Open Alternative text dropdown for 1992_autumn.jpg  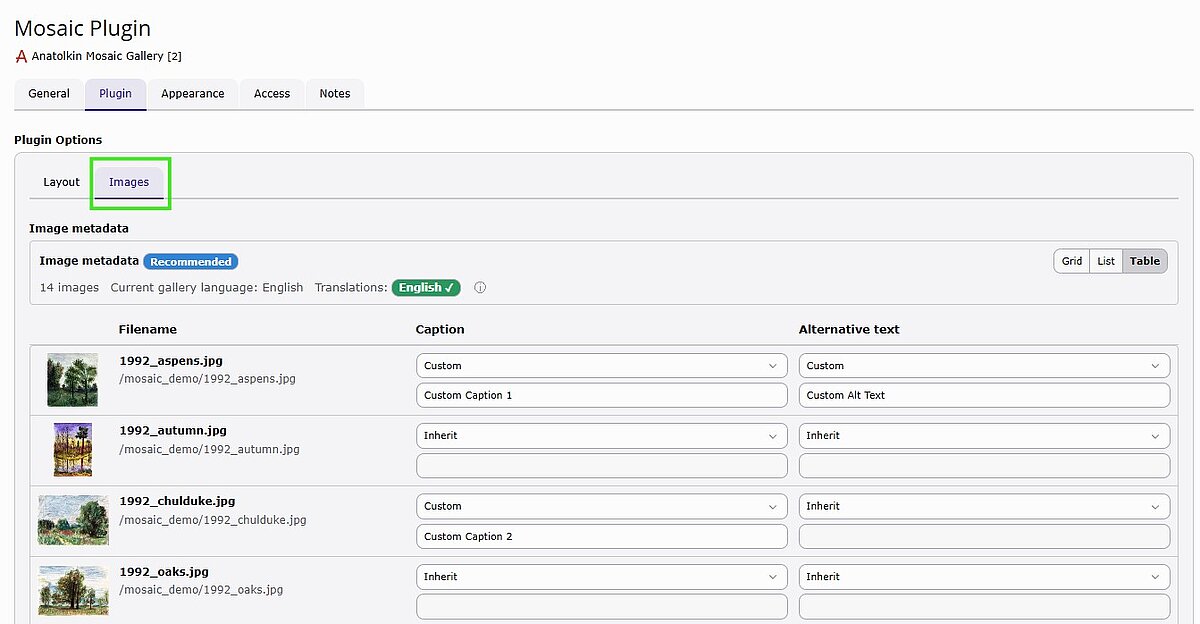click(984, 436)
